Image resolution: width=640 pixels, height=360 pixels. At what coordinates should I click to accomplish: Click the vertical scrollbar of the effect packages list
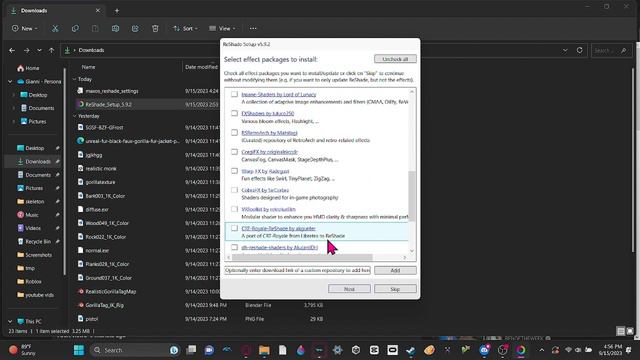tap(412, 196)
